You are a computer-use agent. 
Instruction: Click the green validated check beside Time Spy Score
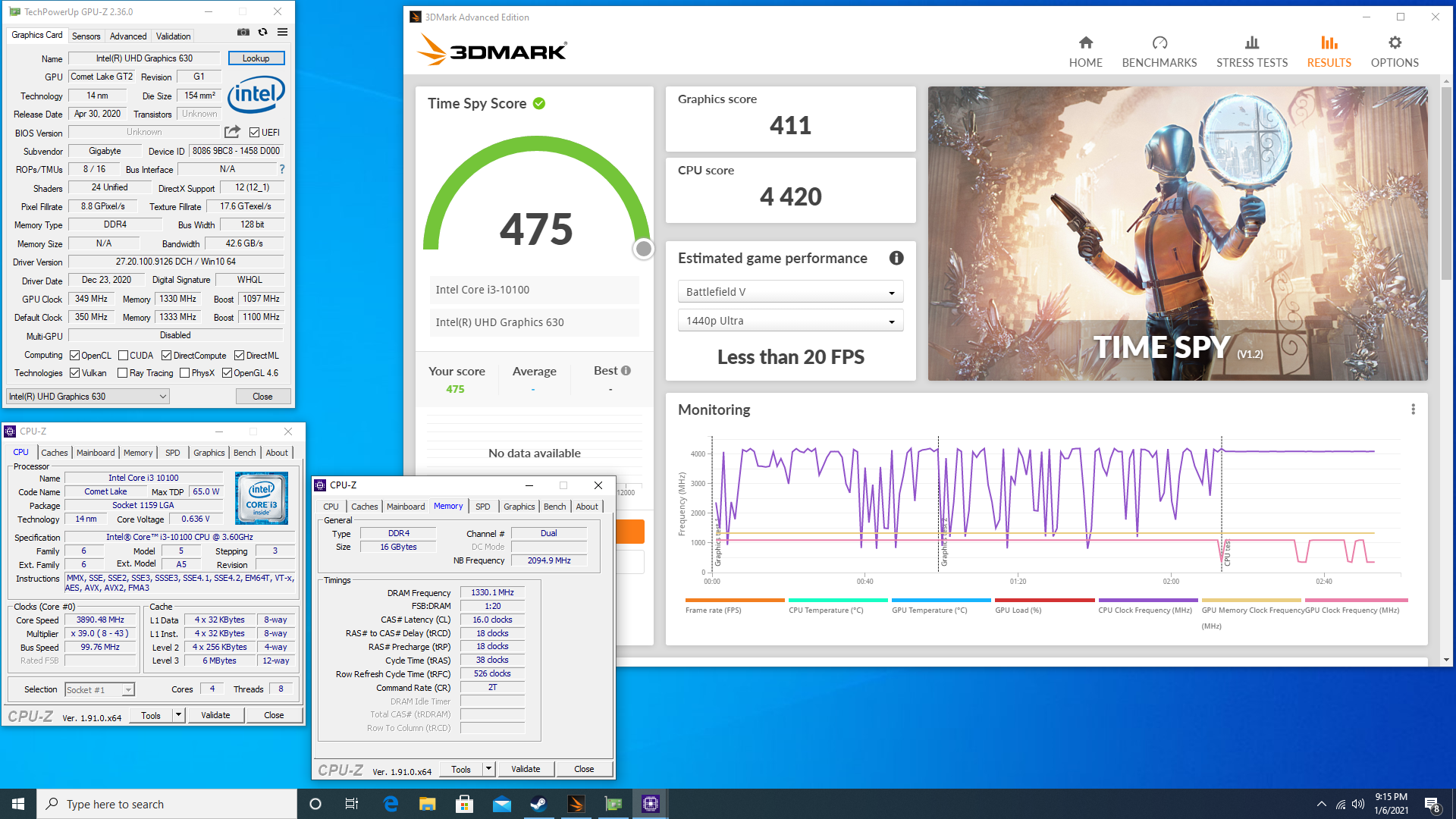(x=539, y=104)
